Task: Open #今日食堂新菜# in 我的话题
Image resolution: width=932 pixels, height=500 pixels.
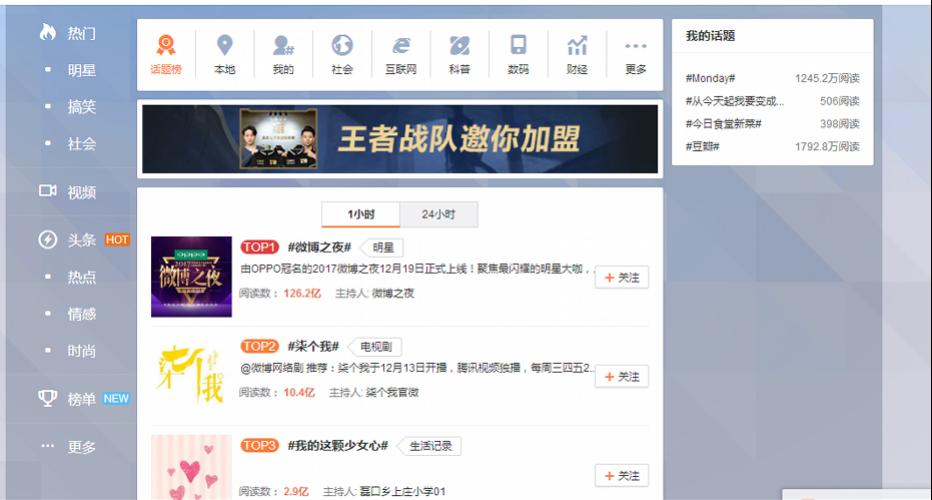Action: click(723, 124)
